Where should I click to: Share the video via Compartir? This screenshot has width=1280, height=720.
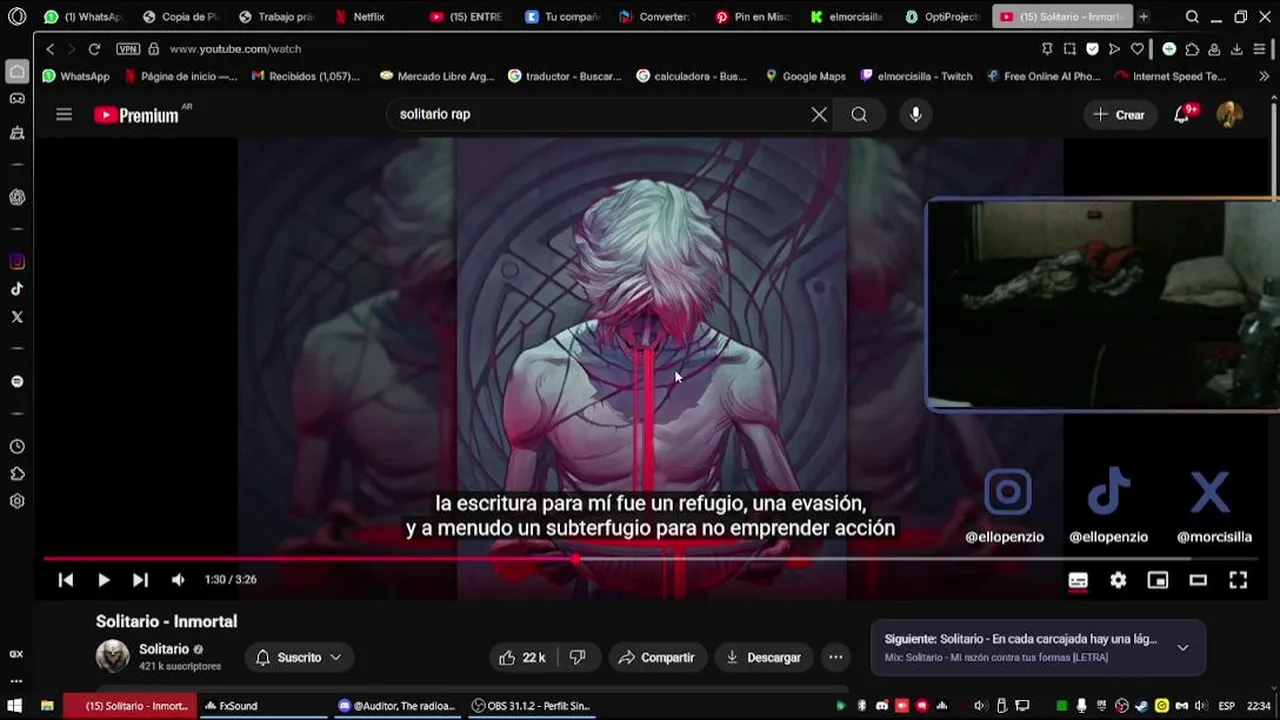[x=656, y=657]
